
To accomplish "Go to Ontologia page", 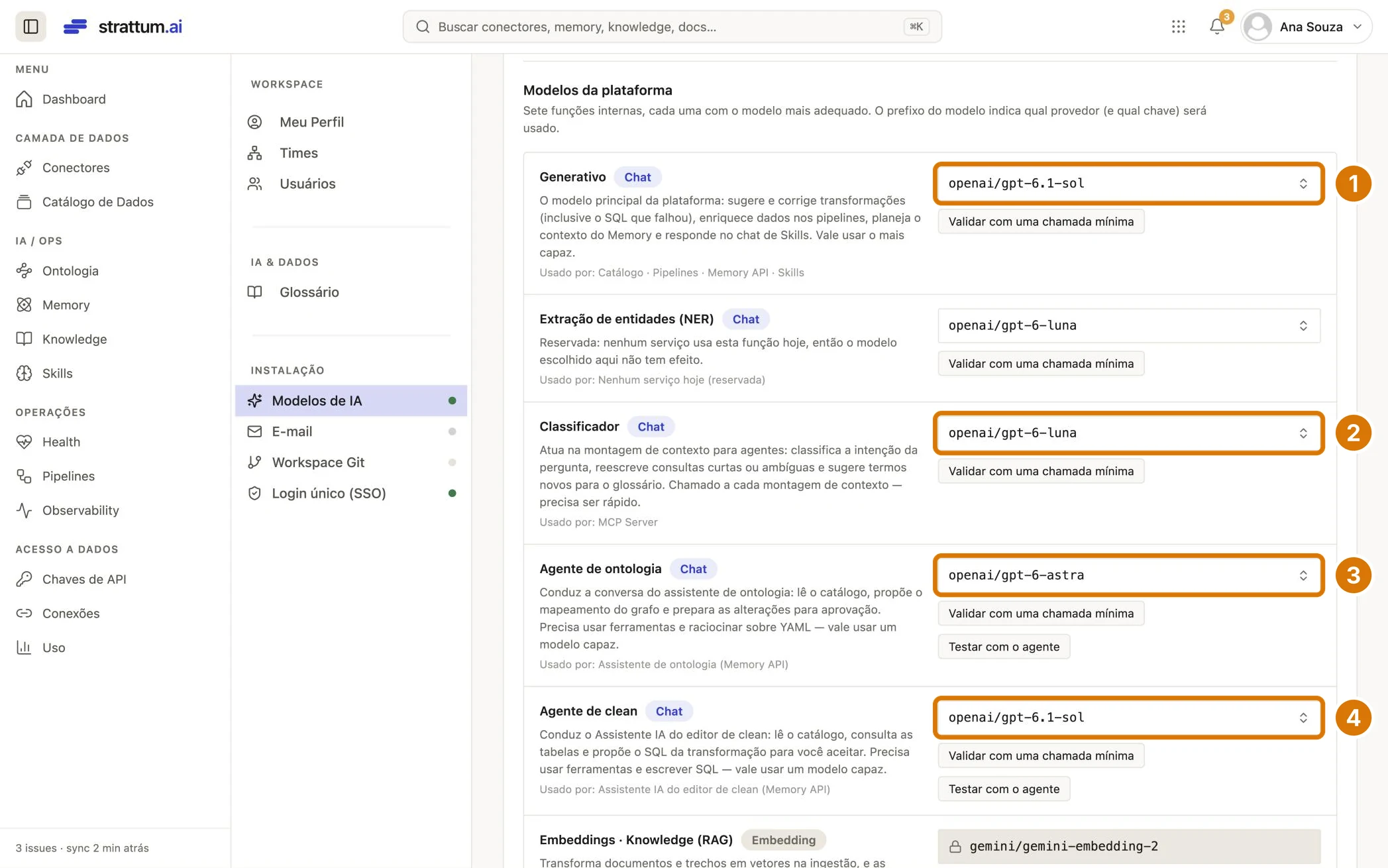I will click(x=70, y=270).
